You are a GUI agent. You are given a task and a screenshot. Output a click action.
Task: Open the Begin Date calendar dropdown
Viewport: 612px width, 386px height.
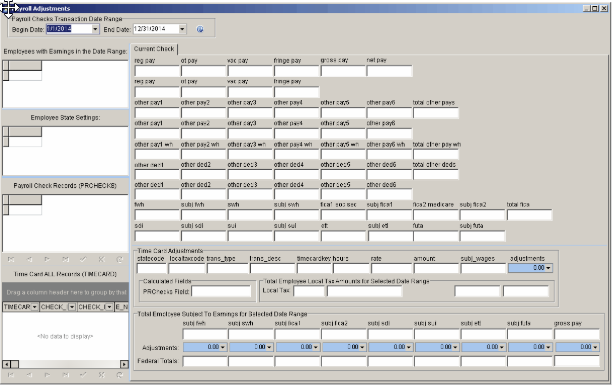95,29
